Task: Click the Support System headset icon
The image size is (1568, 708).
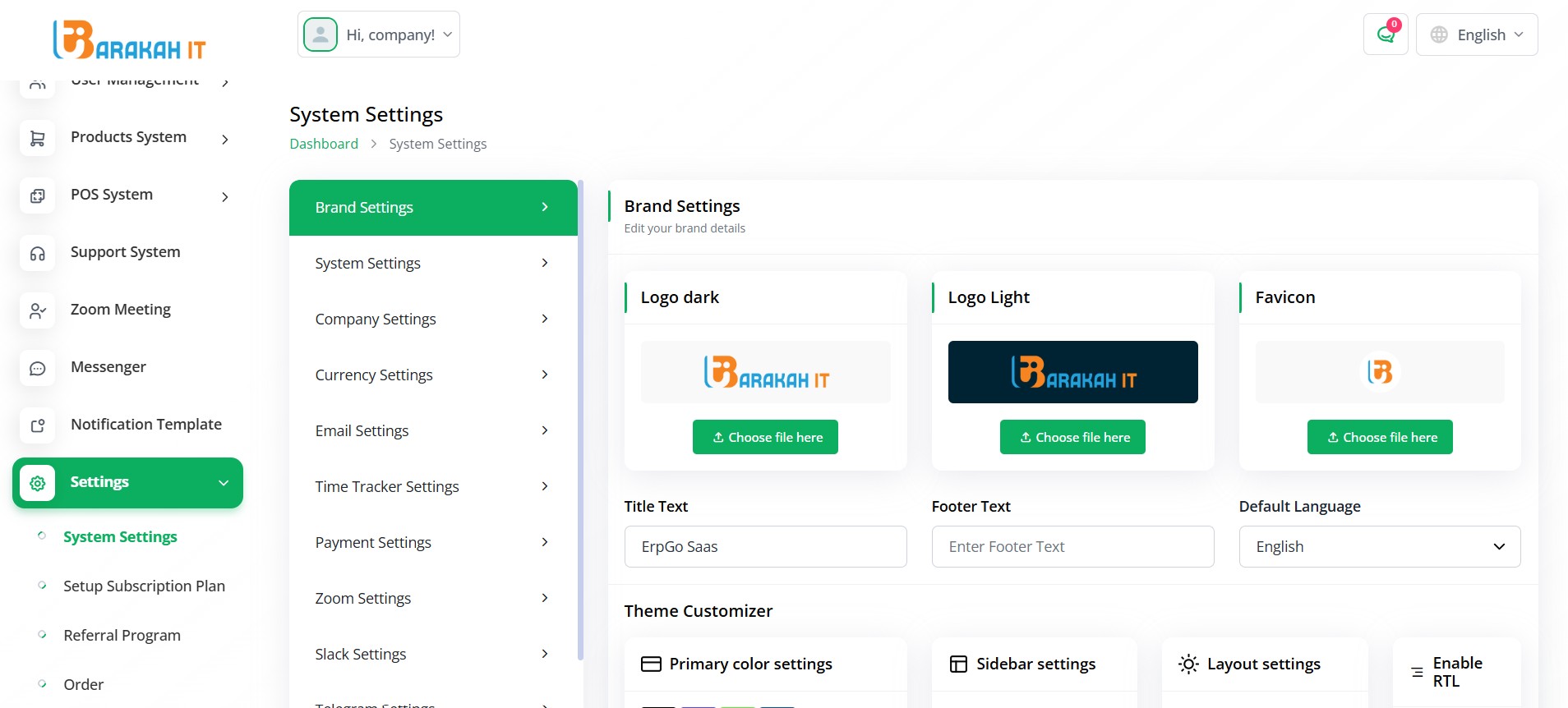Action: (37, 254)
